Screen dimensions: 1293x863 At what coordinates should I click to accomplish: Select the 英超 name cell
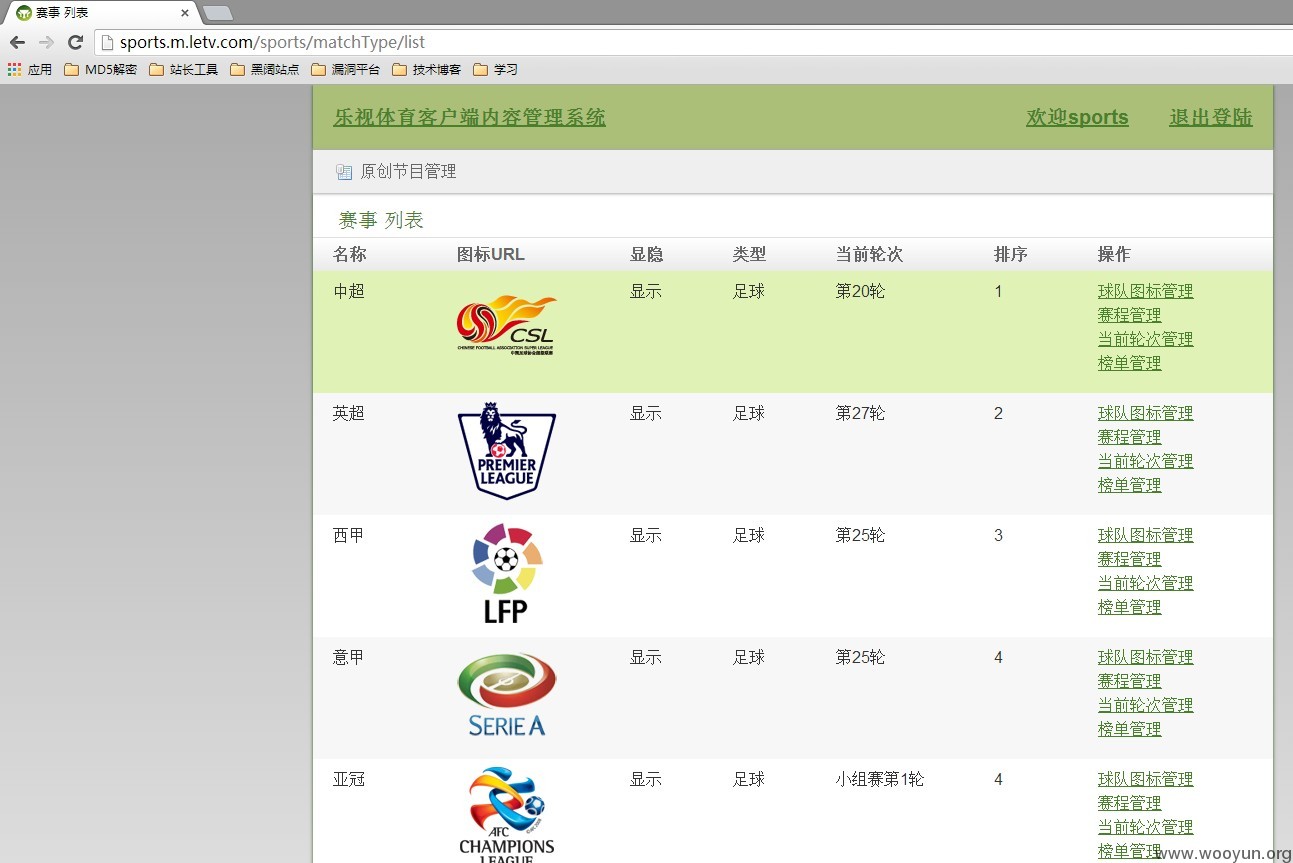tap(349, 413)
